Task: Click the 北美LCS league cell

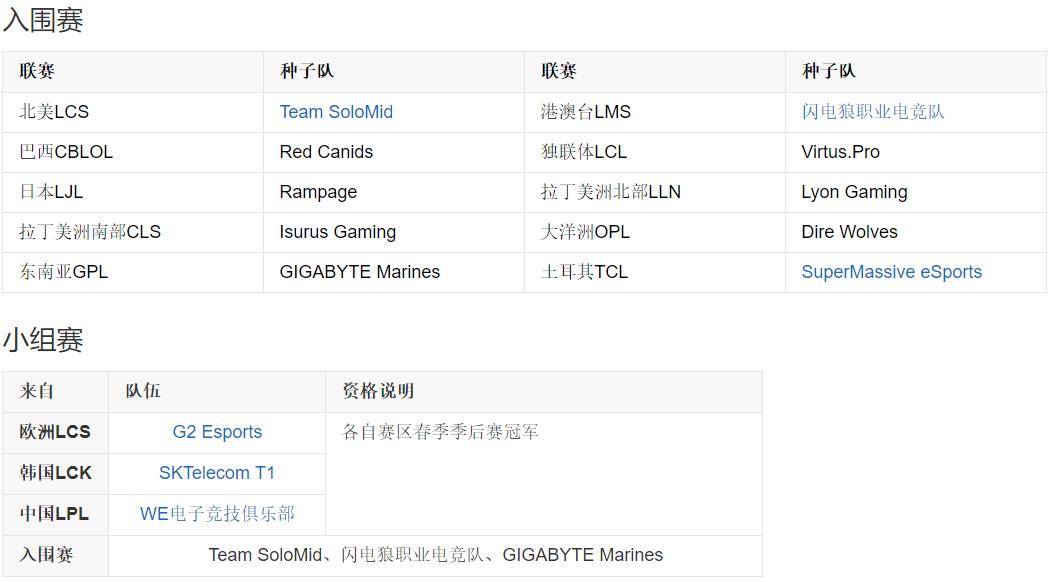Action: coord(54,112)
